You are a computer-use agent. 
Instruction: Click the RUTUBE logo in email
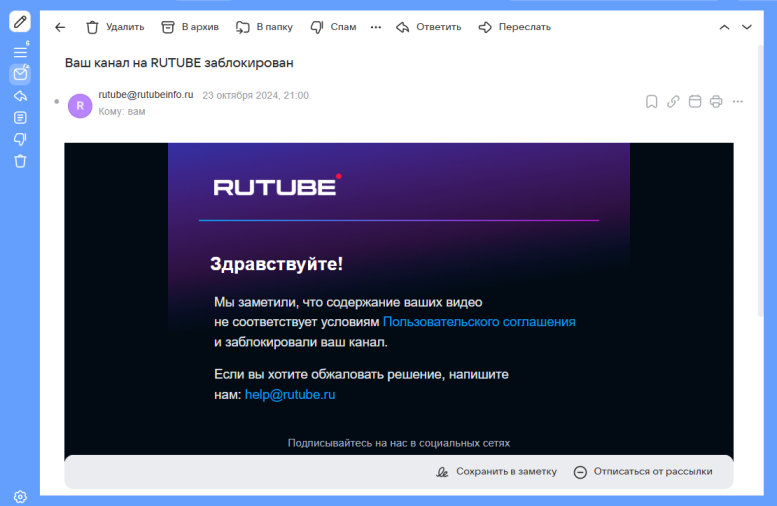click(x=277, y=185)
